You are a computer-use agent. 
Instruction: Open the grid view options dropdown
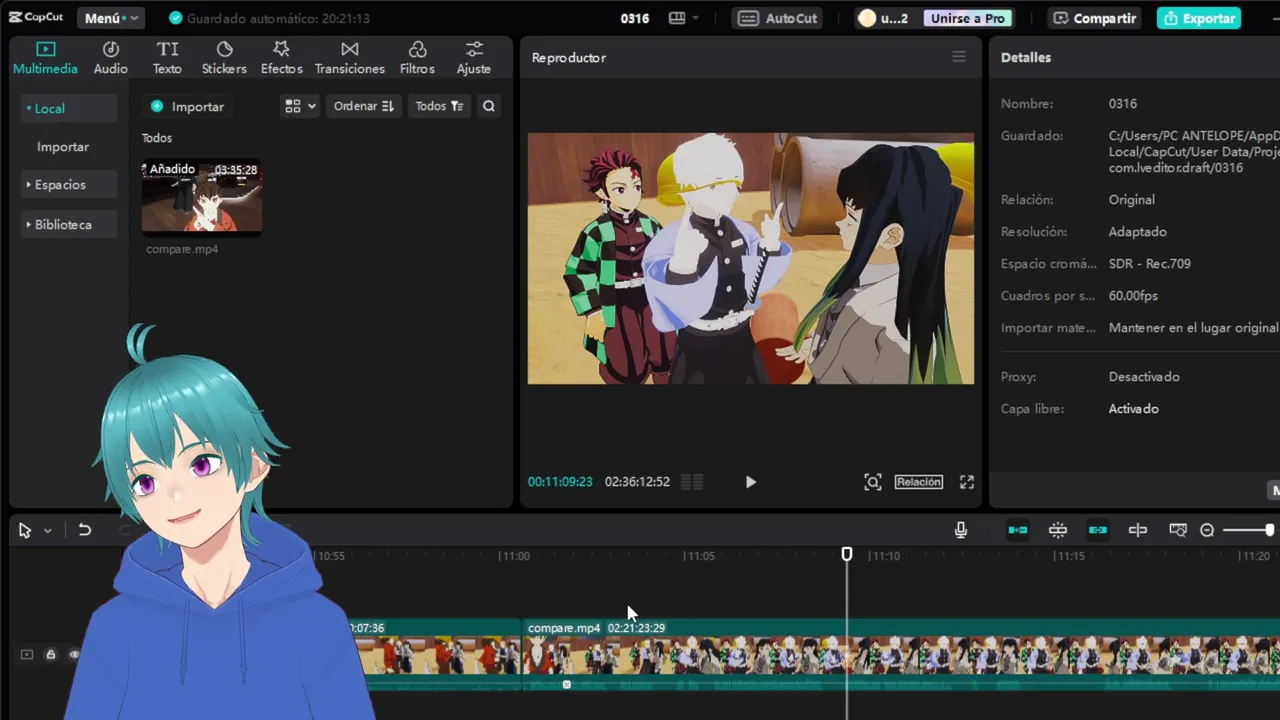[x=300, y=106]
